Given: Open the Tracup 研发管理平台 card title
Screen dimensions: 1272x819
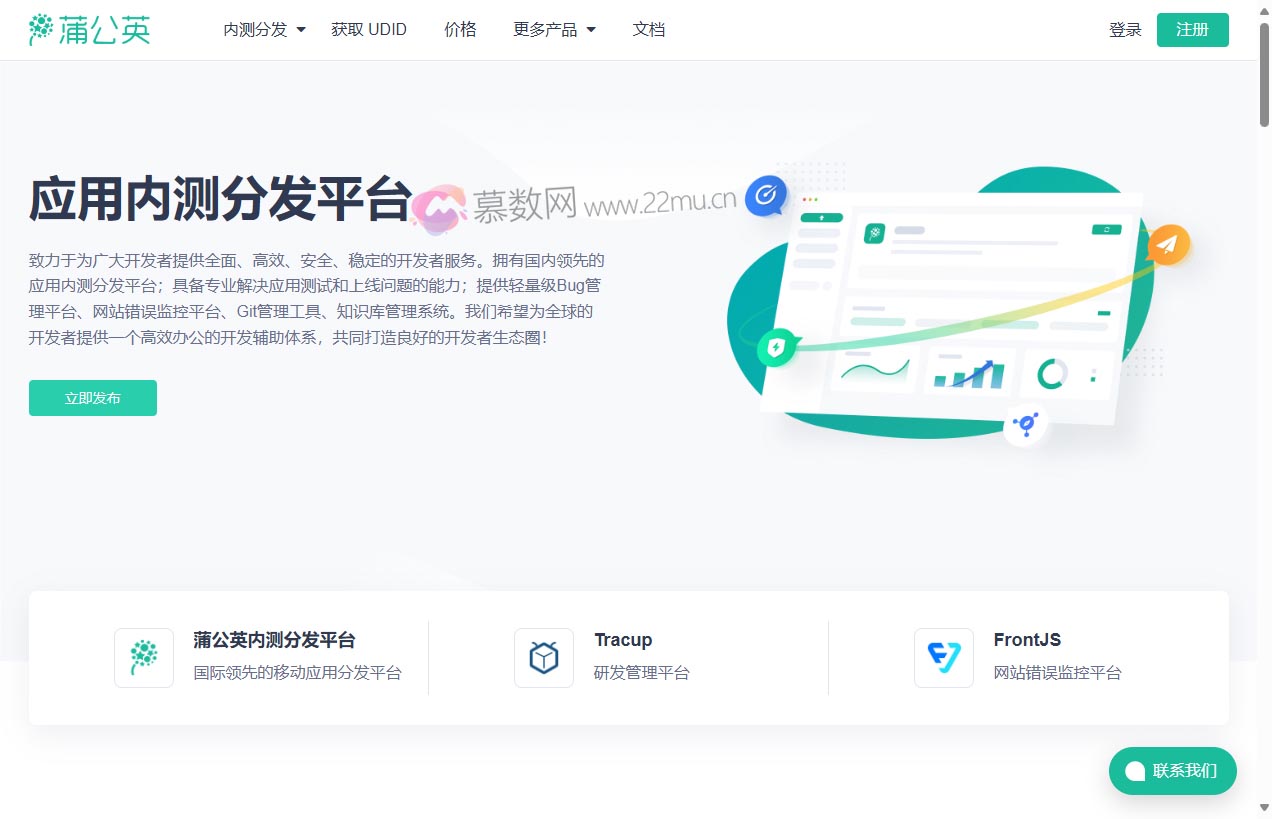Looking at the screenshot, I should coord(623,640).
